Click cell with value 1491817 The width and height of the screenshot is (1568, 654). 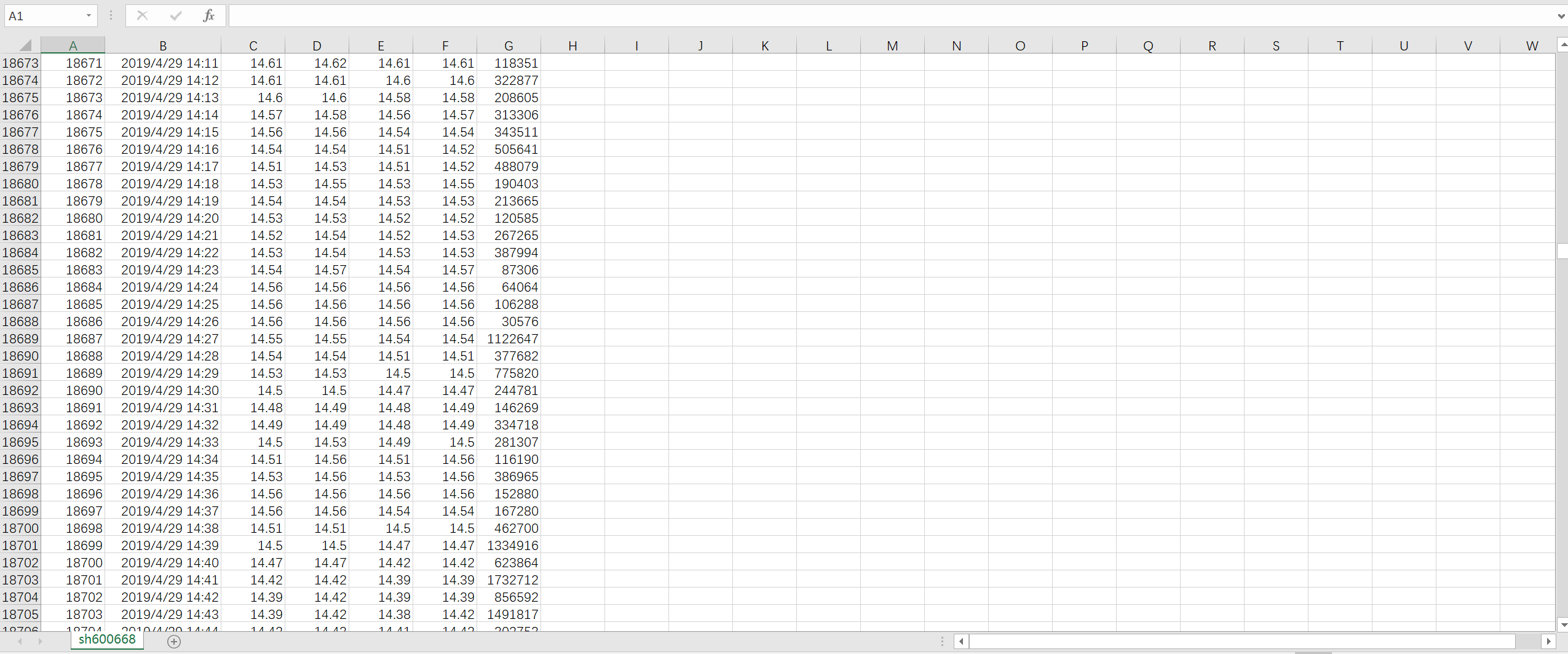pos(509,614)
